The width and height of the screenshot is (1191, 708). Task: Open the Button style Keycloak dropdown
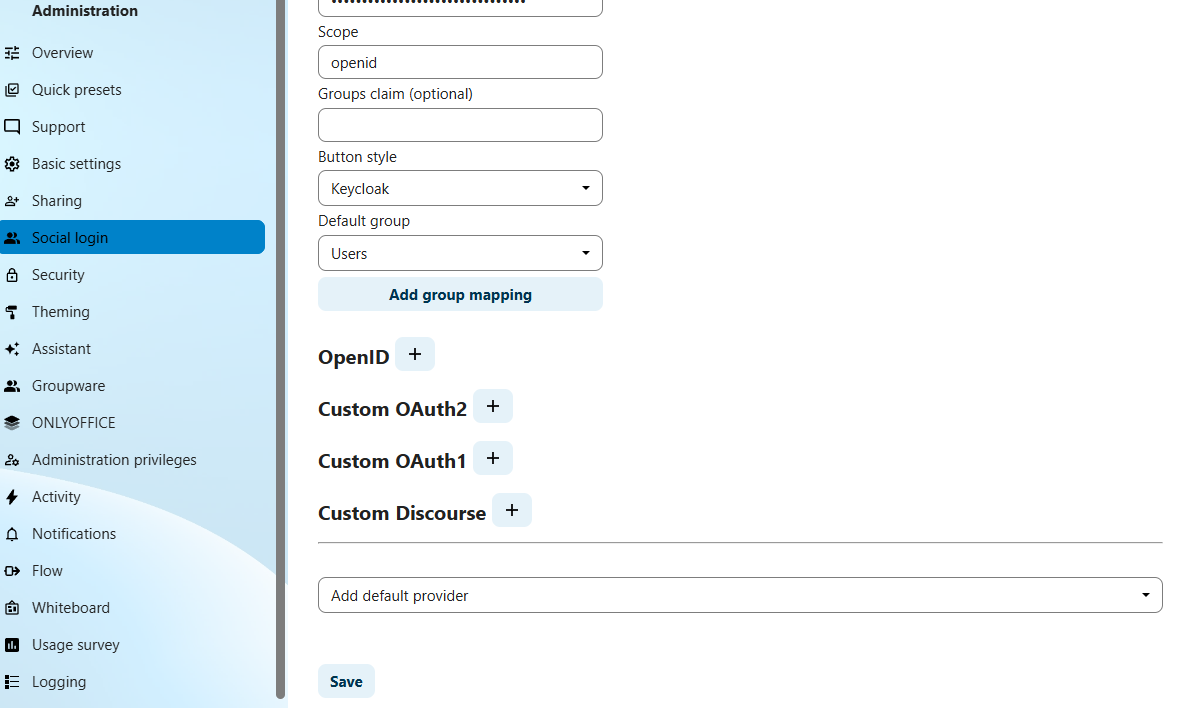460,188
